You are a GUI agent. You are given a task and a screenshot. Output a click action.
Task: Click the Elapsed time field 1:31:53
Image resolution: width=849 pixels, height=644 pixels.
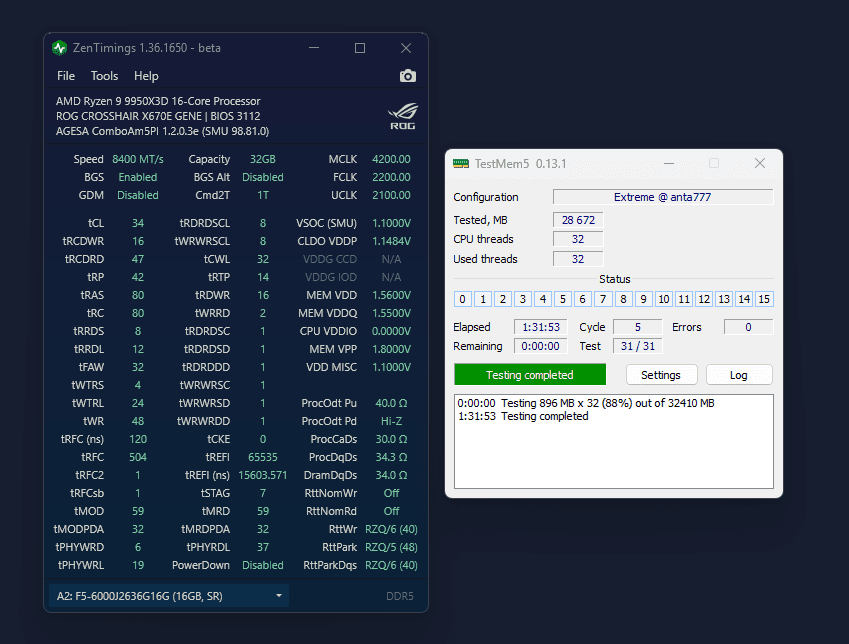point(540,327)
